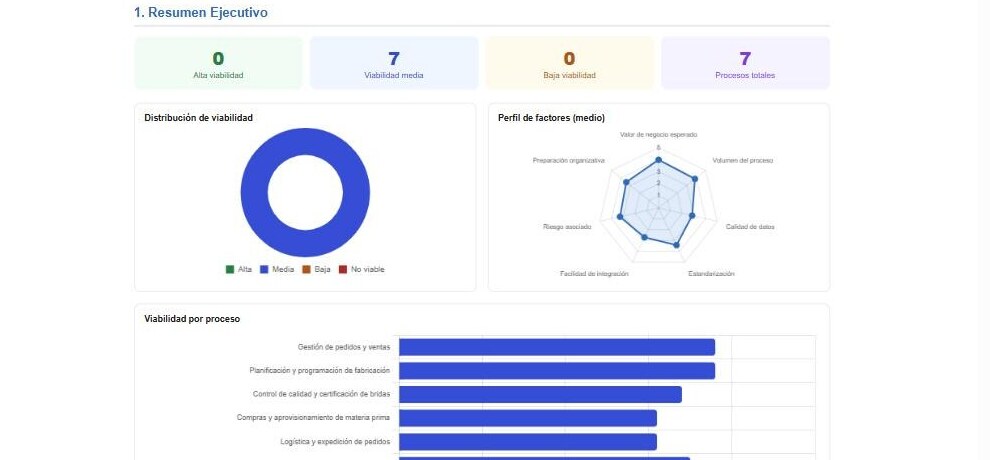990x460 pixels.
Task: Click the 'Volumen del proceso' radar label
Action: click(x=742, y=160)
